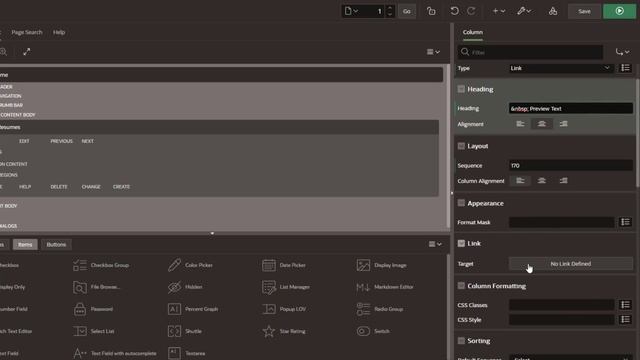Select the Date Picker item
Image resolution: width=640 pixels, height=360 pixels.
tap(284, 265)
